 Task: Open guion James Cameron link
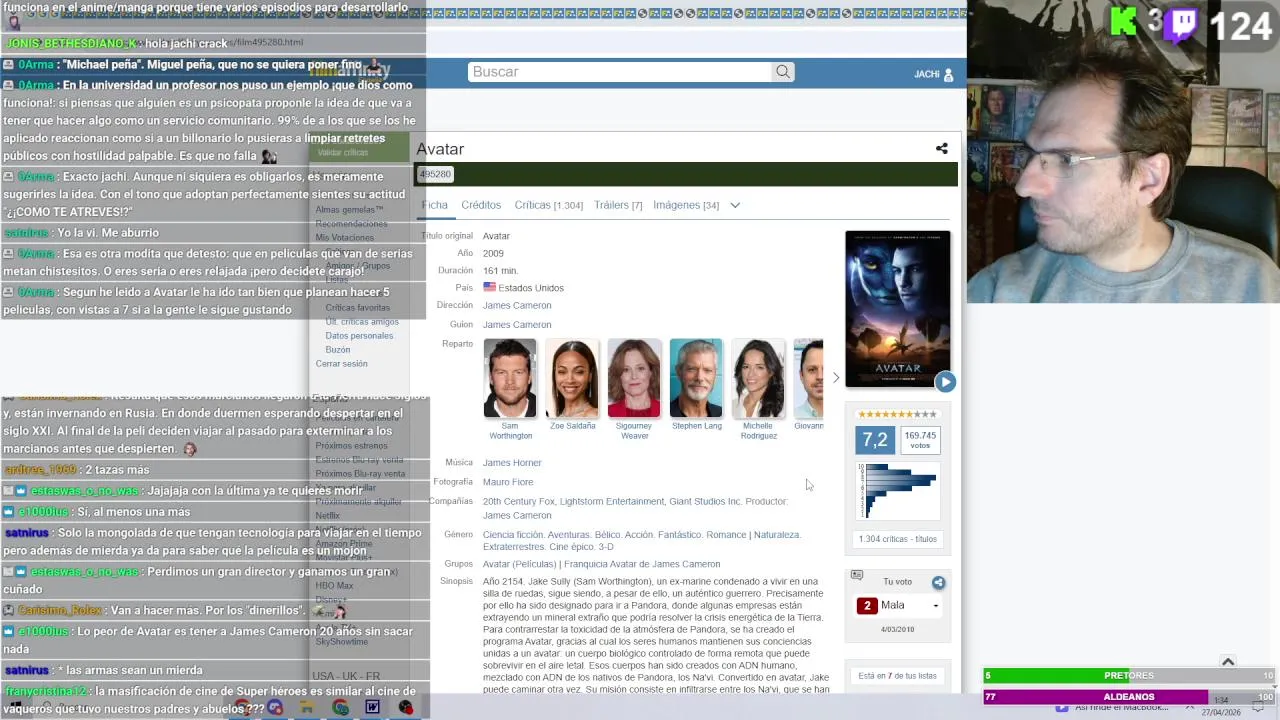click(517, 325)
